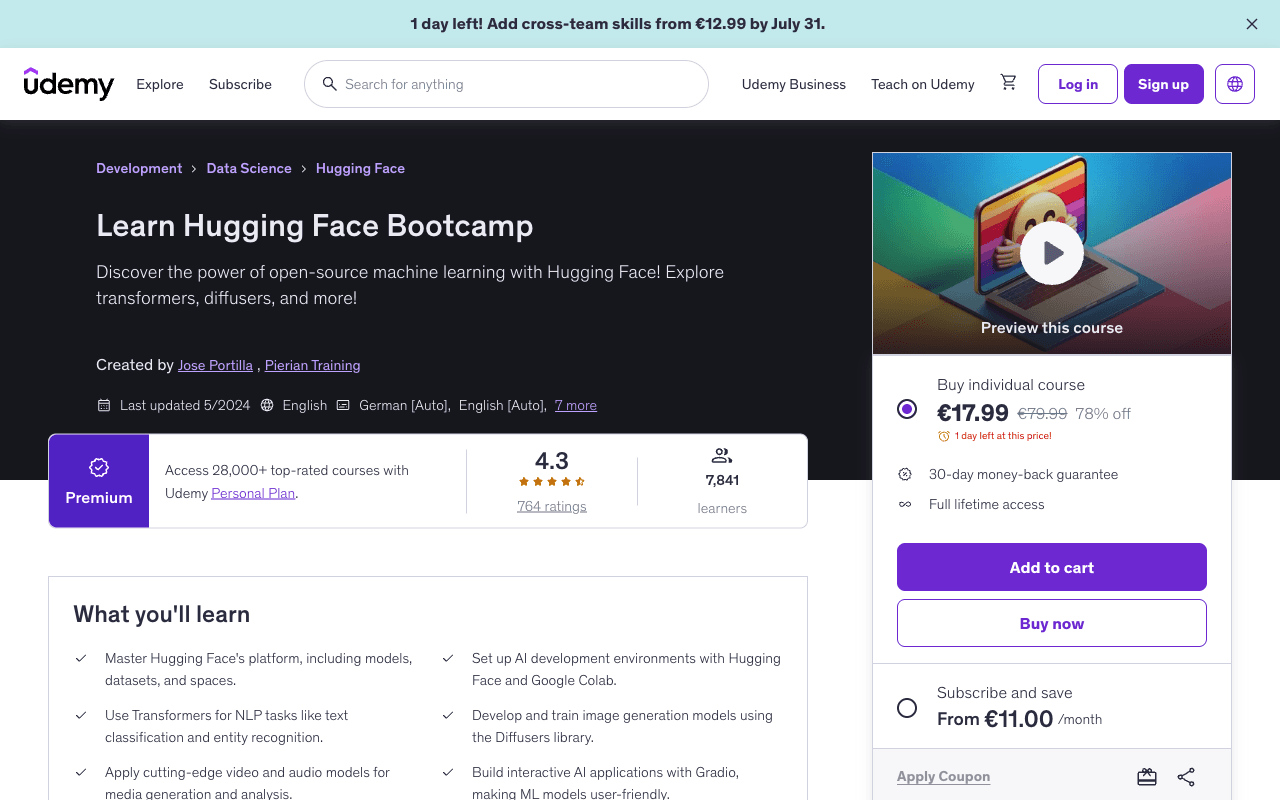Screen dimensions: 1280x800
Task: Open the Explore menu
Action: pyautogui.click(x=160, y=84)
